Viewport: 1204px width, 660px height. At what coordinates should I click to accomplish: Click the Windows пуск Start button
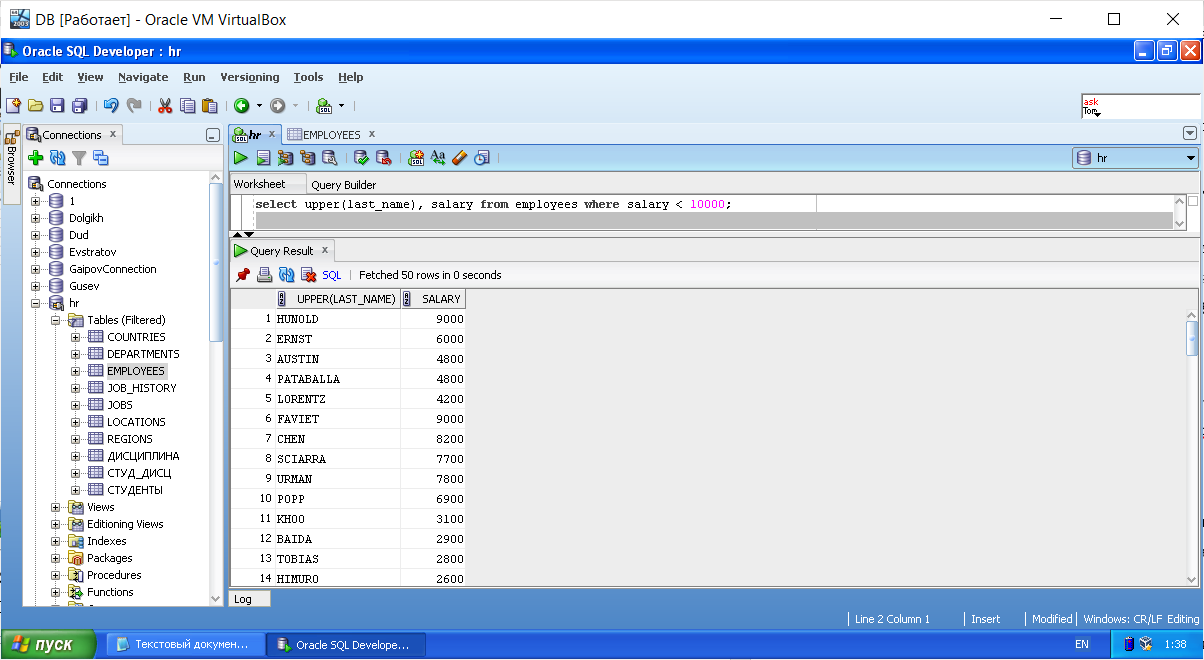point(49,644)
